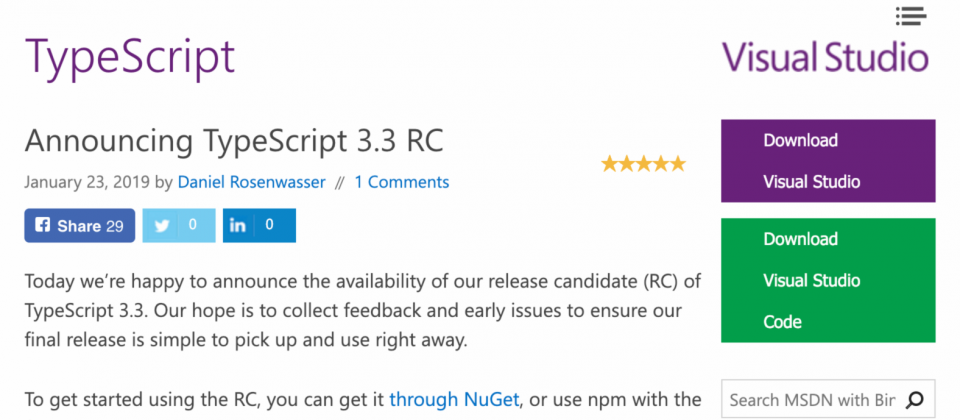
Task: Click the Facebook Share icon
Action: pos(43,226)
